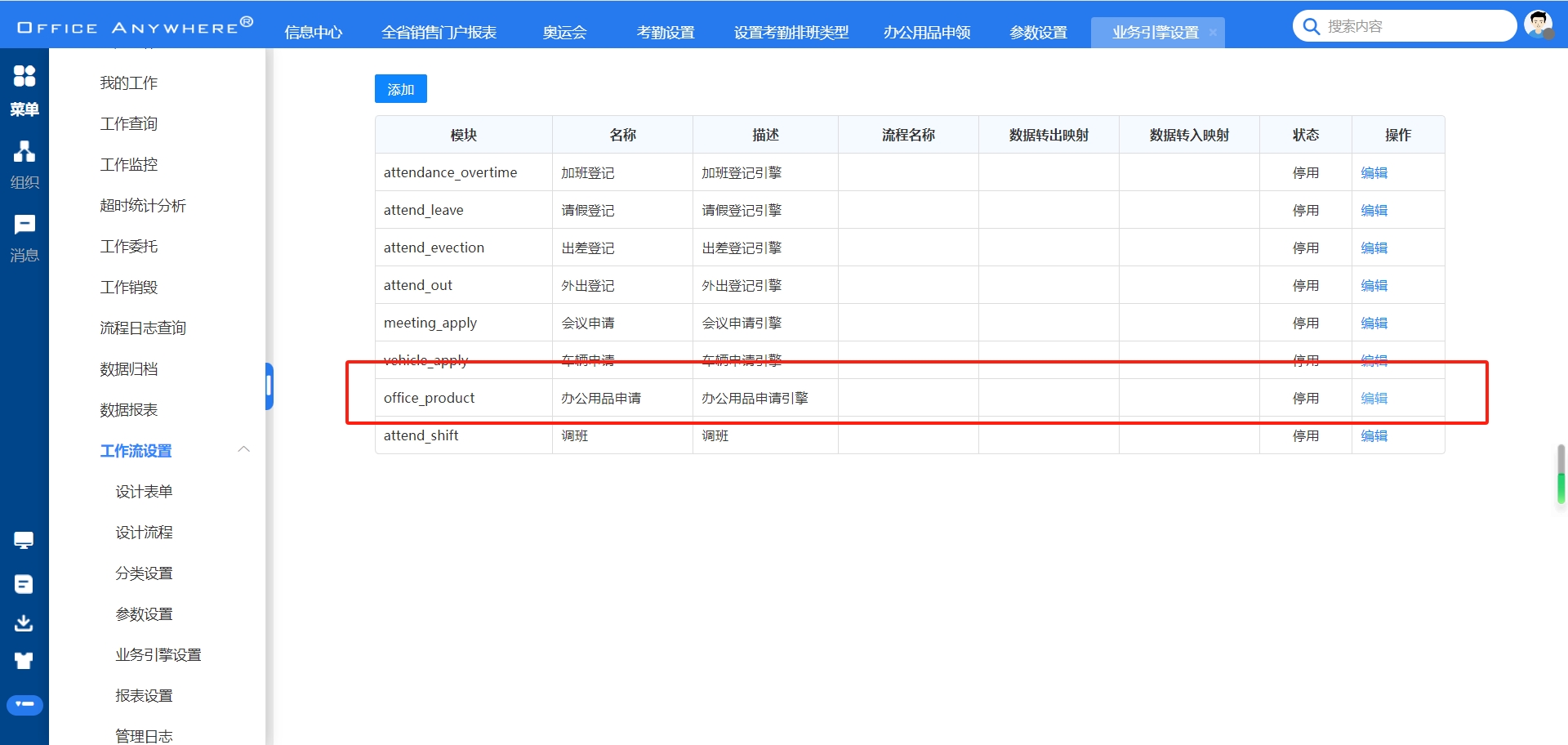
Task: Open 业务引擎设置 submenu item in sidebar
Action: (x=158, y=654)
